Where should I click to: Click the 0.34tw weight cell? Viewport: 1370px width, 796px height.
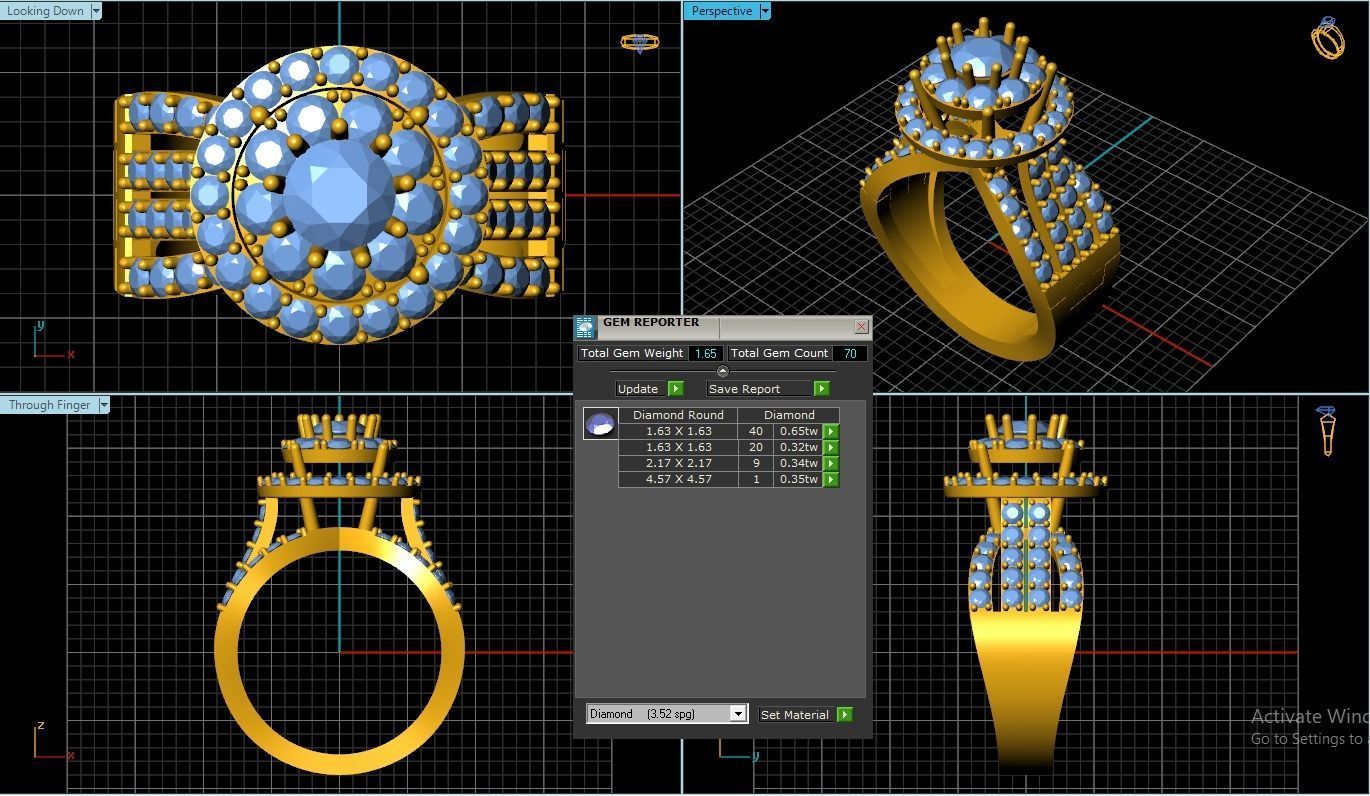(799, 463)
